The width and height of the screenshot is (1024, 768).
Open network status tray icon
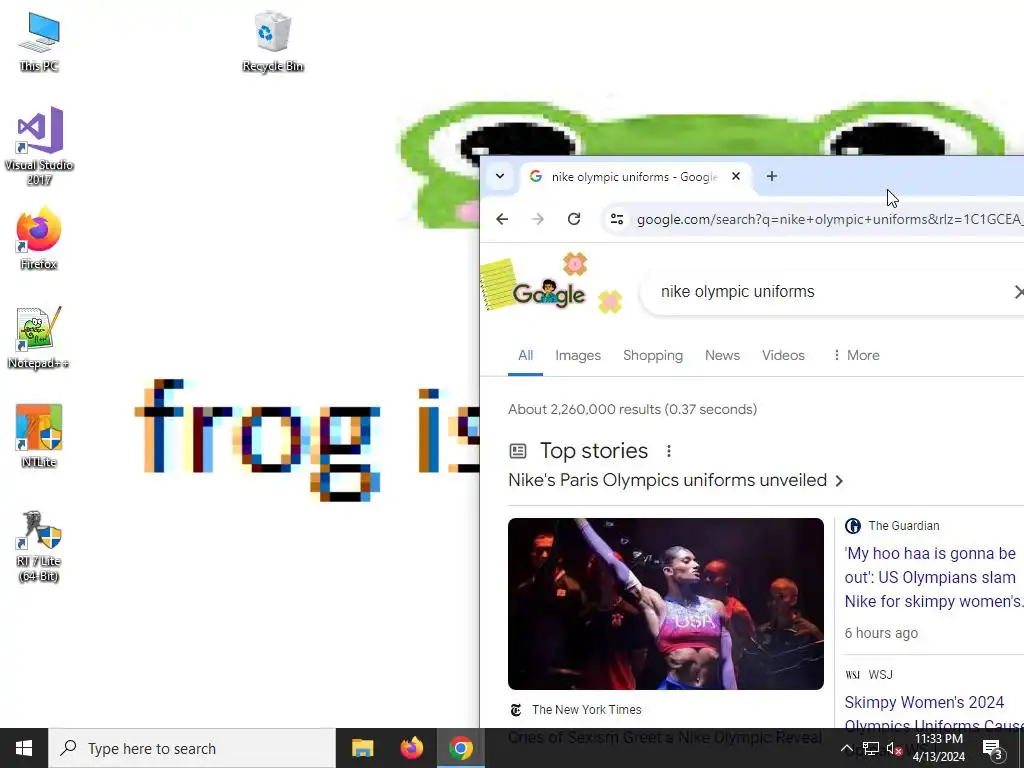(871, 748)
